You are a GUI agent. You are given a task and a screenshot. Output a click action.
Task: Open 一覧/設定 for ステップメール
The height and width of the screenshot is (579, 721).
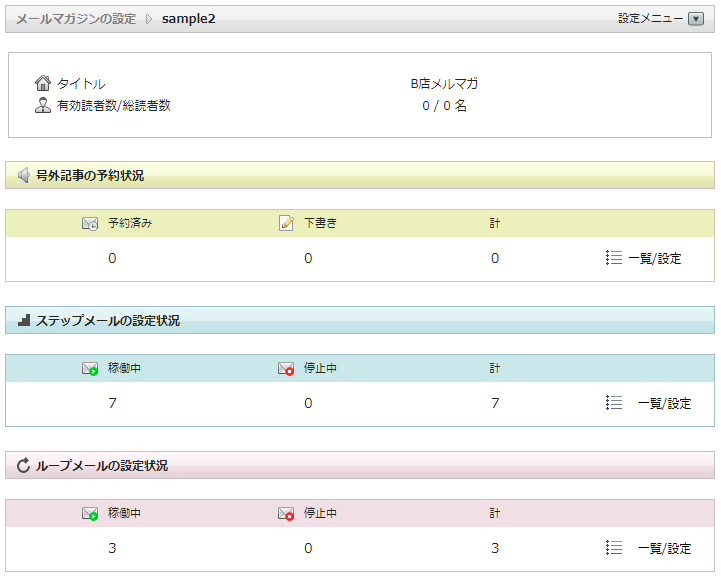[x=664, y=404]
